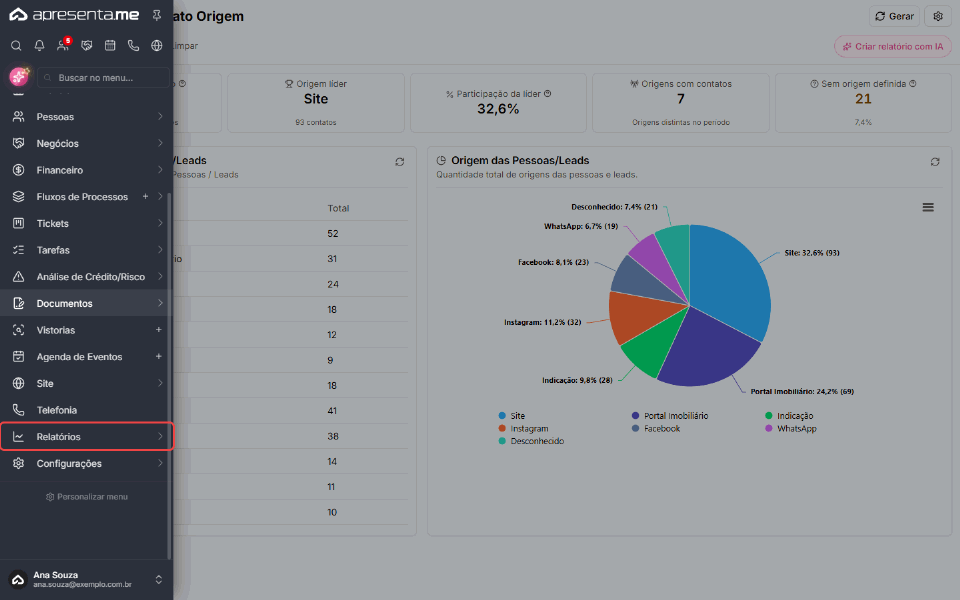Expand the Tickets menu chevron
This screenshot has height=600, width=960.
pos(160,223)
